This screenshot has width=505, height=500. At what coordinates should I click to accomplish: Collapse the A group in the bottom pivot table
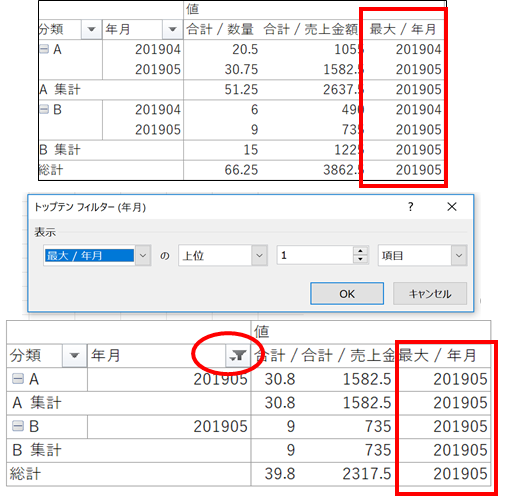point(18,379)
